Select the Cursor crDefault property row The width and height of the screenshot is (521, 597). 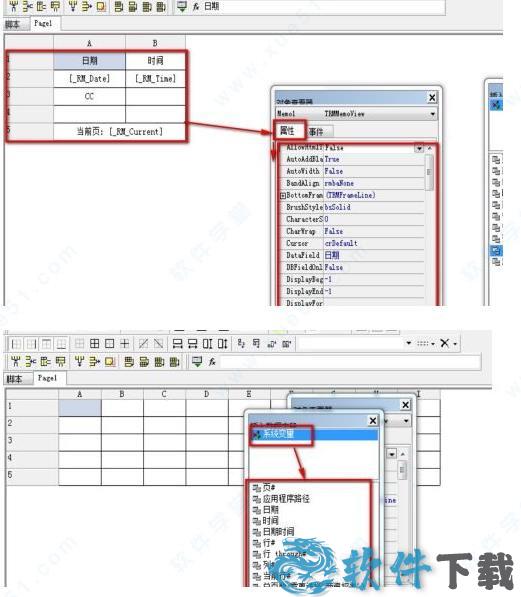pos(352,243)
